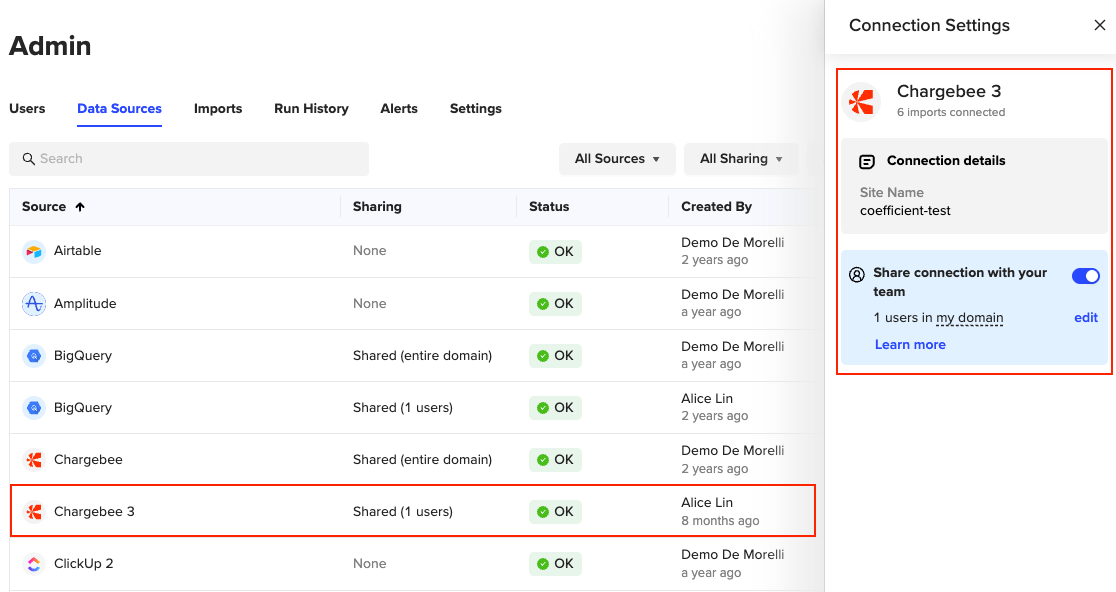The image size is (1116, 592).
Task: Click the Chargebee 3 row icon
Action: point(34,512)
